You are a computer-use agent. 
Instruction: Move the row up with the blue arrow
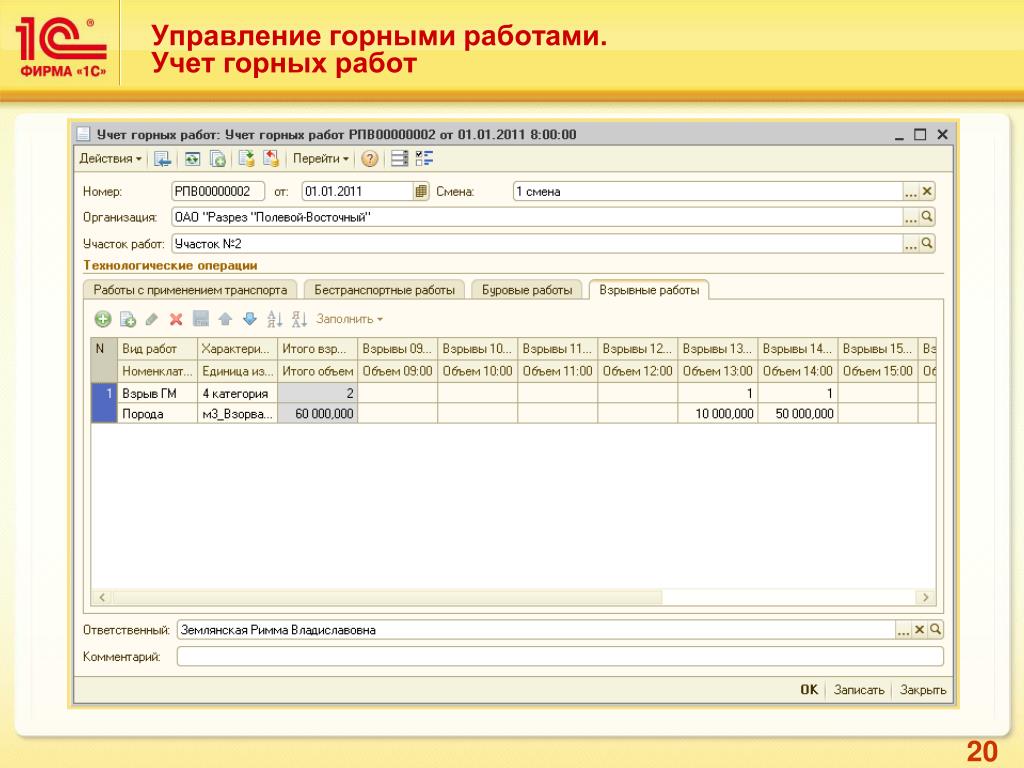225,319
